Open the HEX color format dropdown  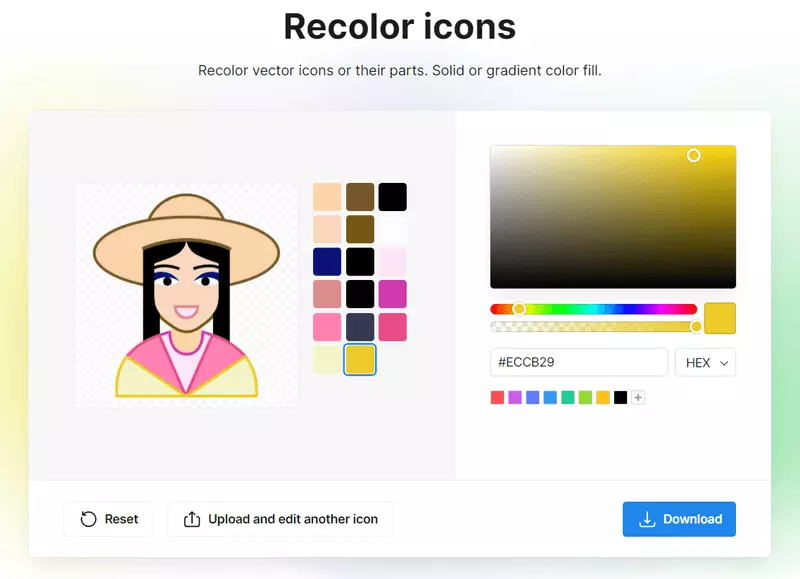pyautogui.click(x=706, y=363)
